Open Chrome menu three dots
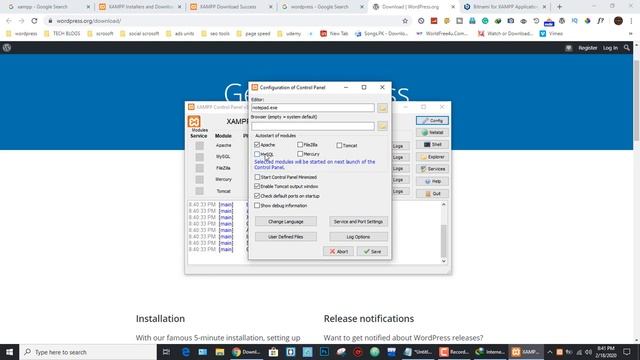This screenshot has width=640, height=360. tap(631, 21)
